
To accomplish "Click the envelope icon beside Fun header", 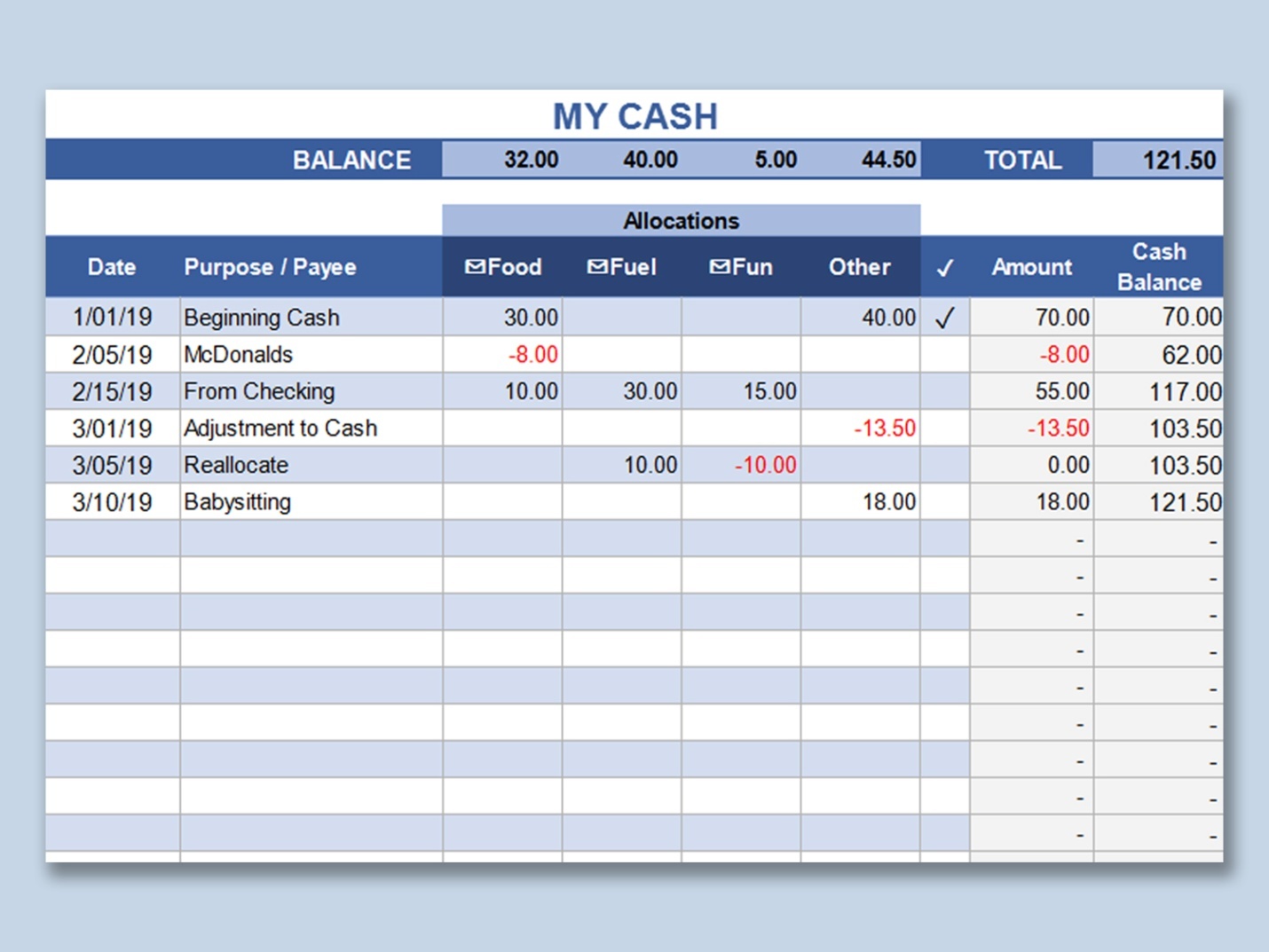I will [x=720, y=267].
